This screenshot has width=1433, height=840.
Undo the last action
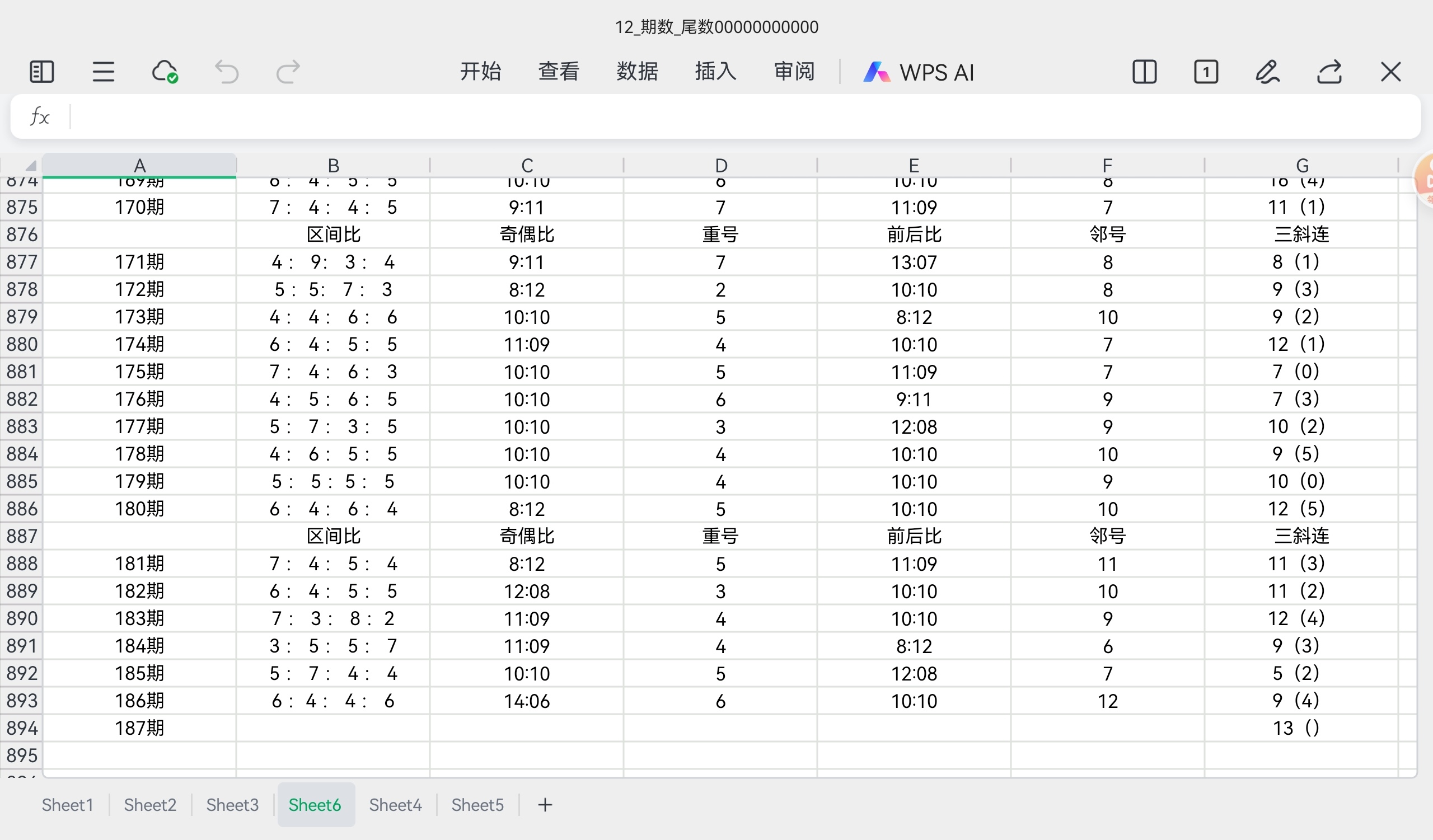point(226,72)
